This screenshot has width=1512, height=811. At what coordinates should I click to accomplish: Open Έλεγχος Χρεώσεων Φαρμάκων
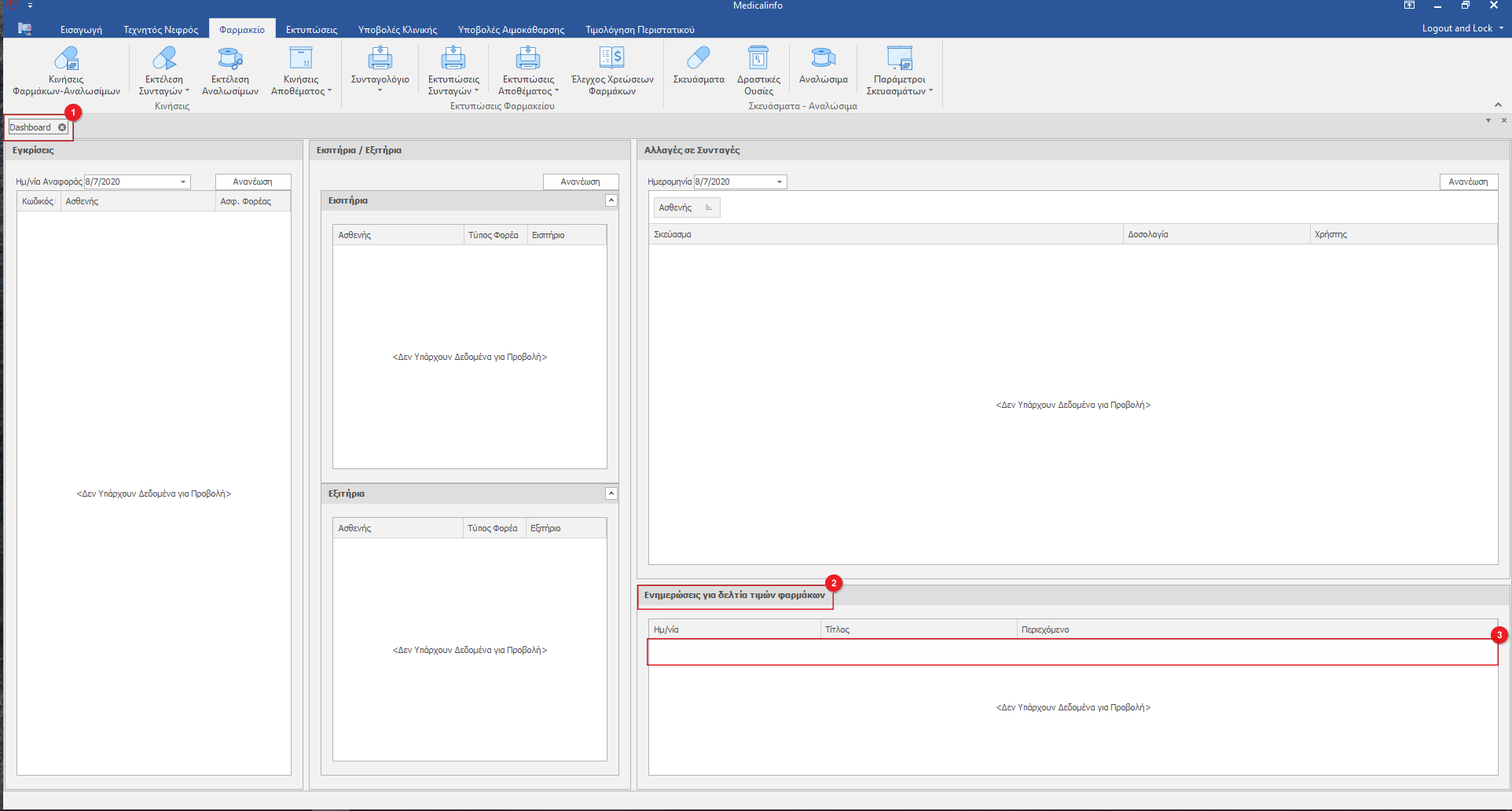612,59
